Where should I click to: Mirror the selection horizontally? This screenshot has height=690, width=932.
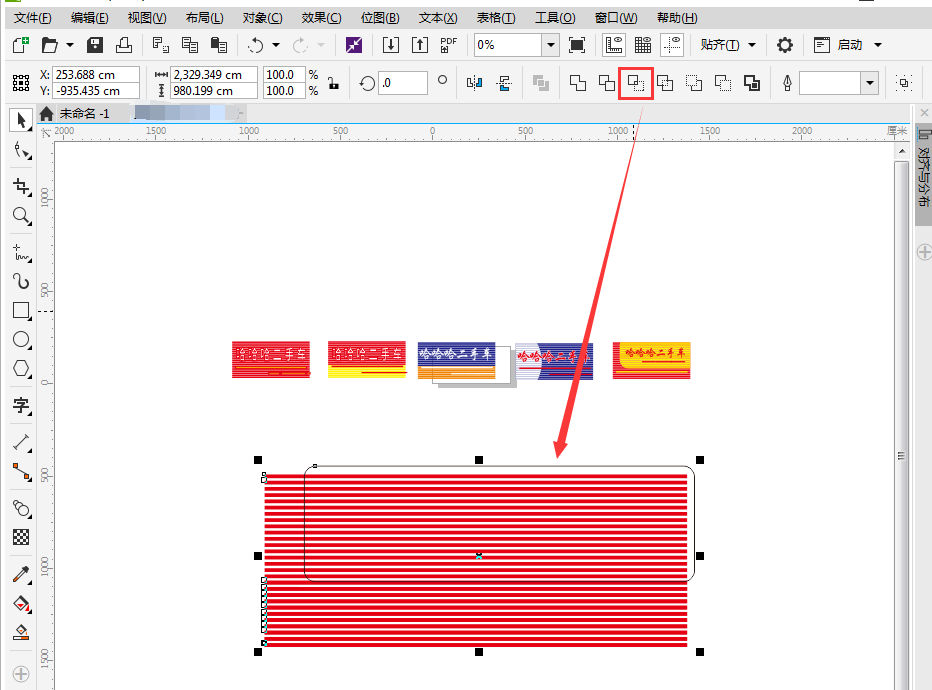474,83
